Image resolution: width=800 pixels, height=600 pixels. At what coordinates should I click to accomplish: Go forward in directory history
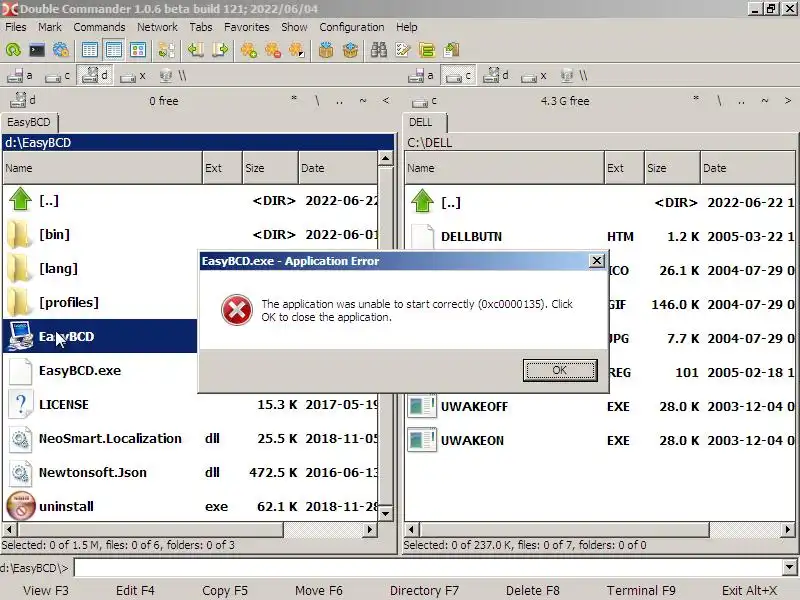(220, 50)
